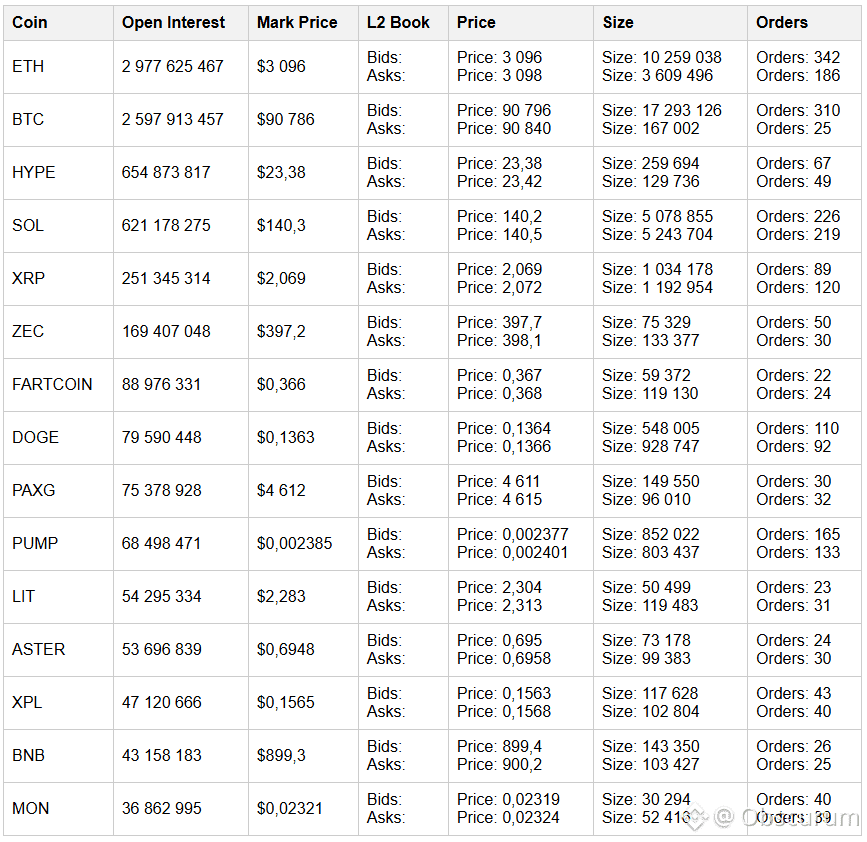
Task: Click the Coin column header
Action: pos(30,22)
